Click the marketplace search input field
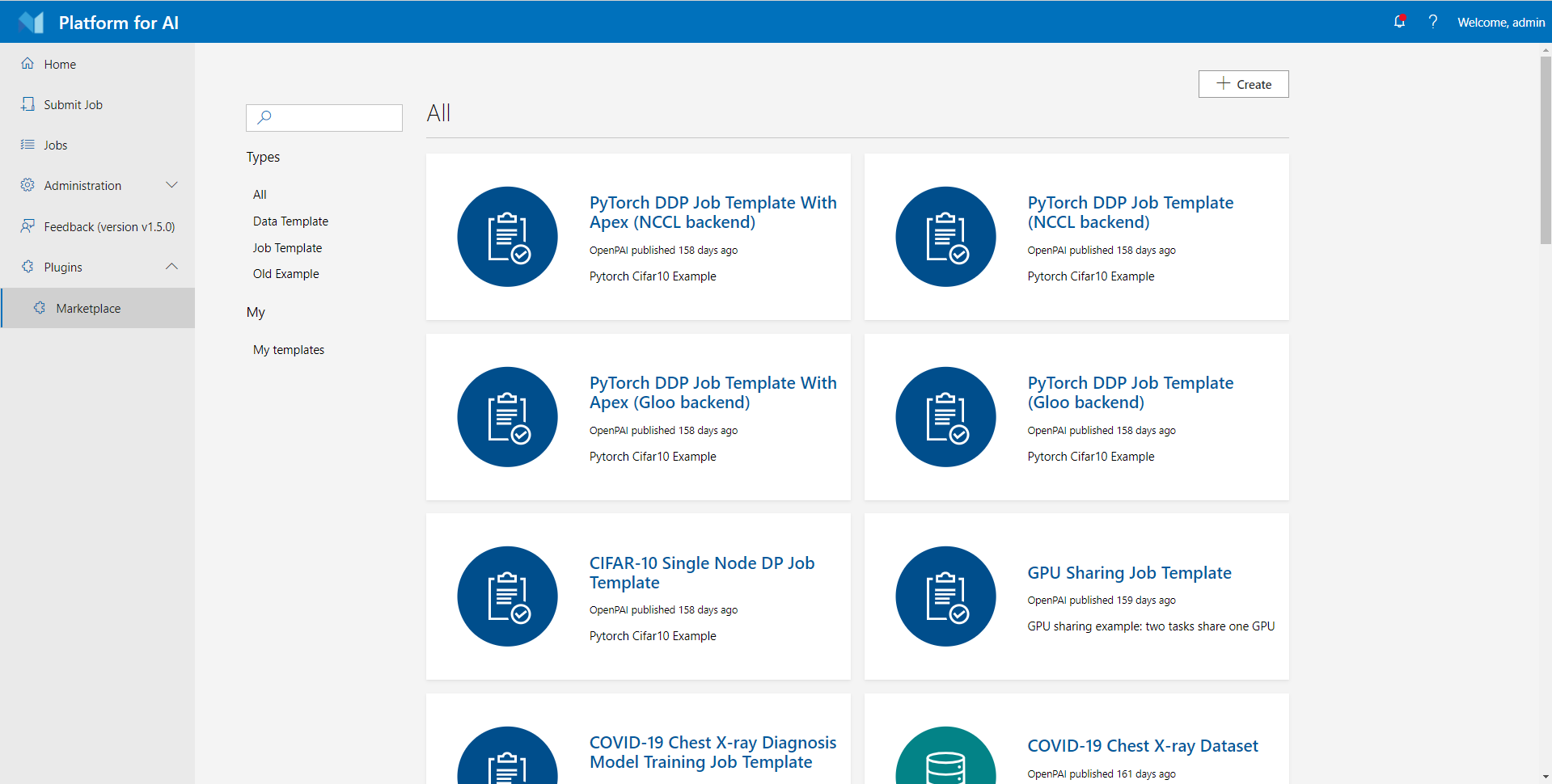Viewport: 1552px width, 784px height. [324, 118]
